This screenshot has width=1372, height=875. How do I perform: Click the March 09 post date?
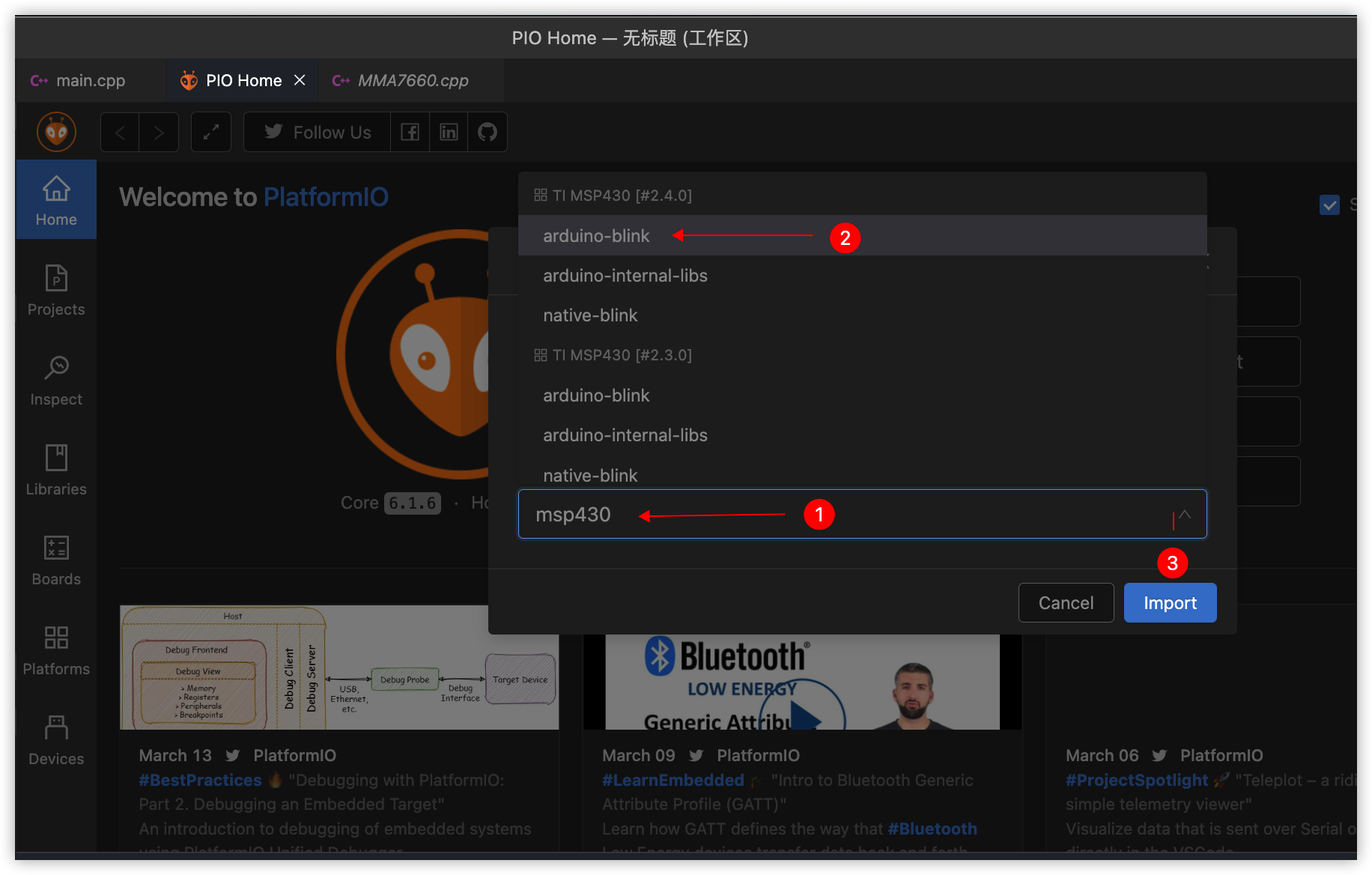639,755
